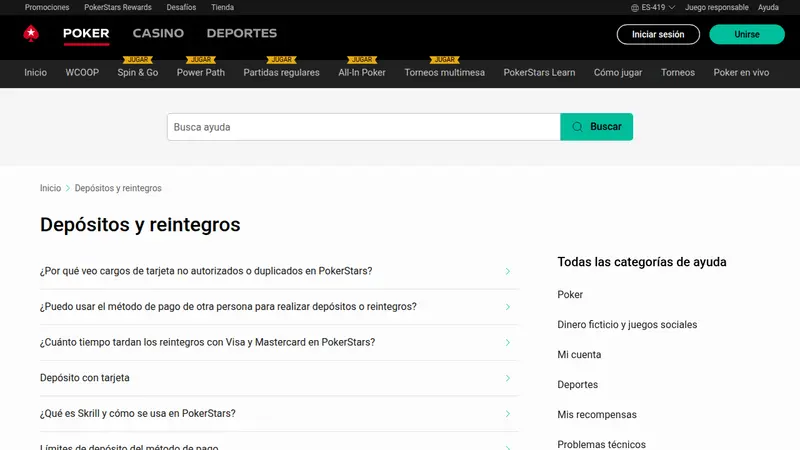Click the JUGAR badge above Partidas regulares

pyautogui.click(x=282, y=60)
